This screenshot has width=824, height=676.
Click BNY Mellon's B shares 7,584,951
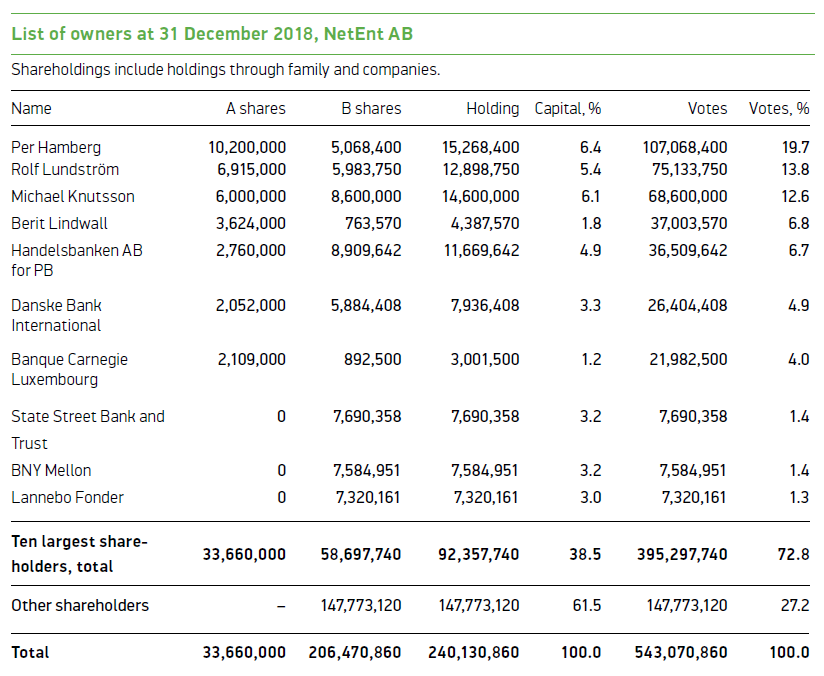coord(367,470)
